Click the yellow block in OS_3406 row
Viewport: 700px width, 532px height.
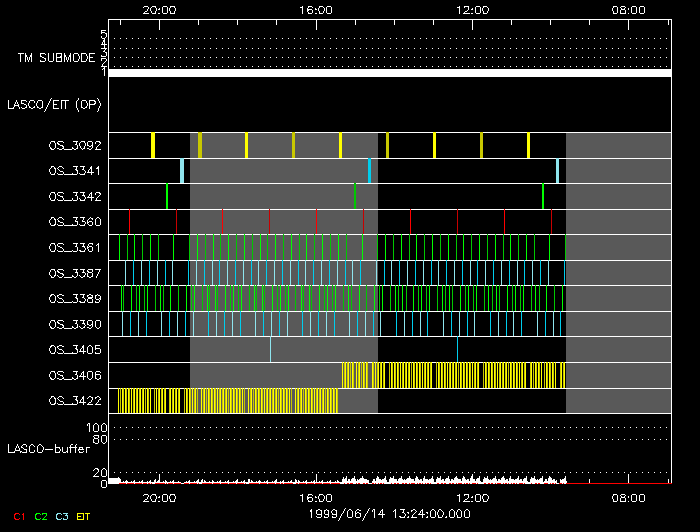tap(452, 375)
